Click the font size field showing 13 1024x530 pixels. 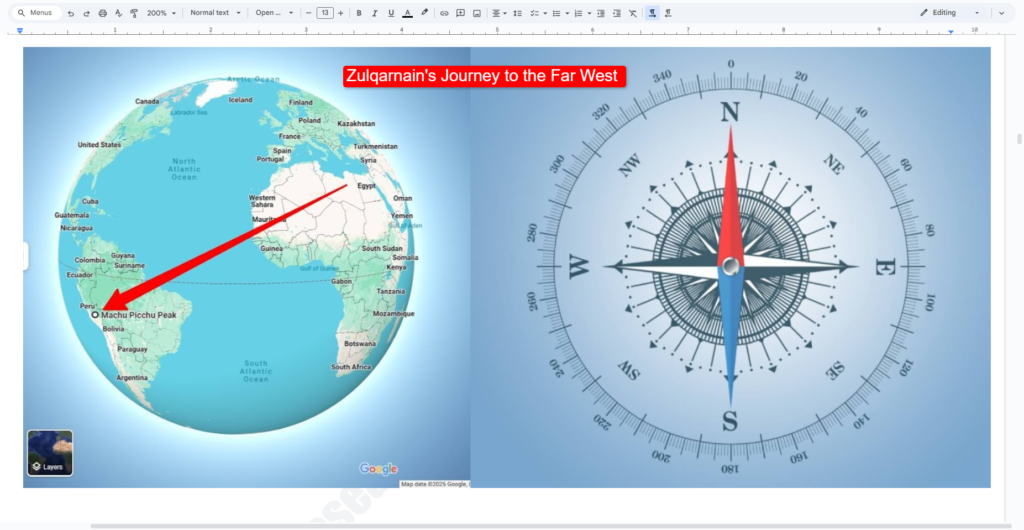pos(325,13)
